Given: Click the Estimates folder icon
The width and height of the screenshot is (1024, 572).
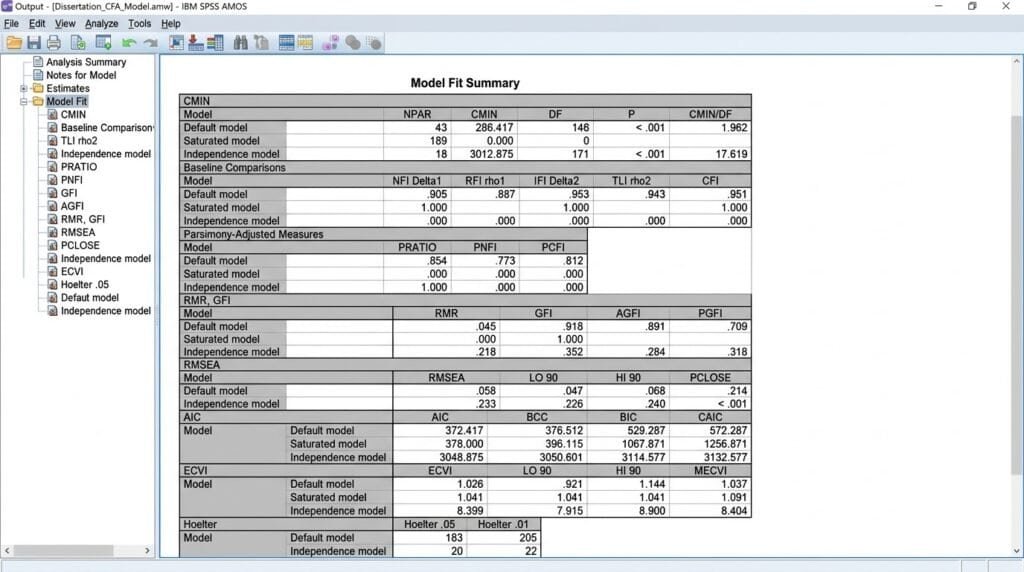Looking at the screenshot, I should tap(38, 88).
